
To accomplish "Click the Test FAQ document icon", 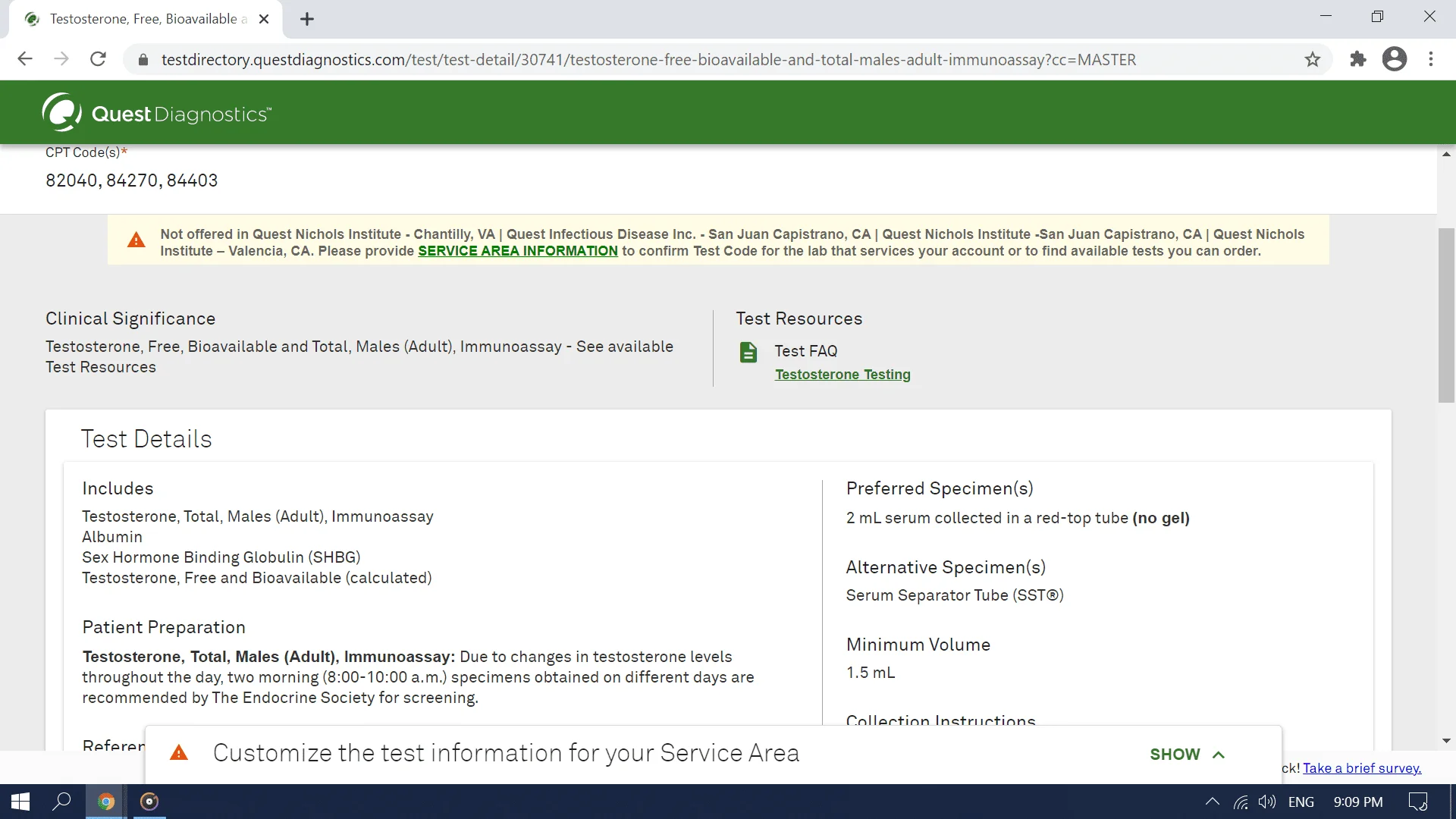I will tap(748, 353).
